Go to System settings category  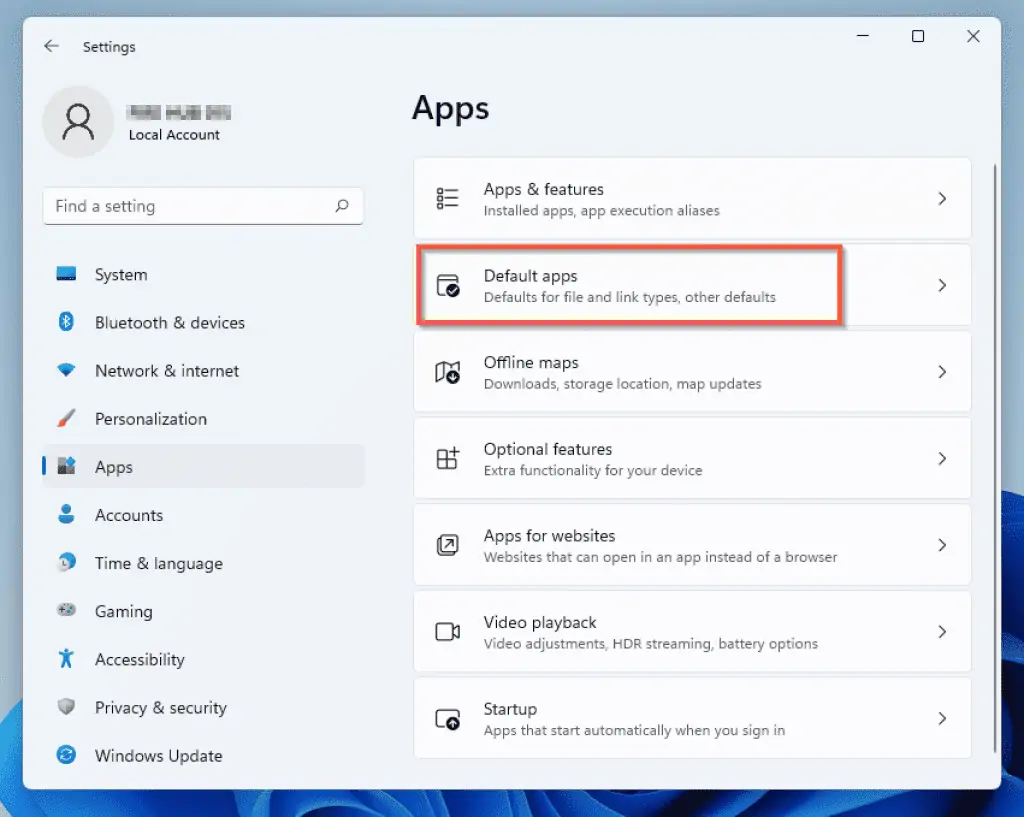pos(203,274)
